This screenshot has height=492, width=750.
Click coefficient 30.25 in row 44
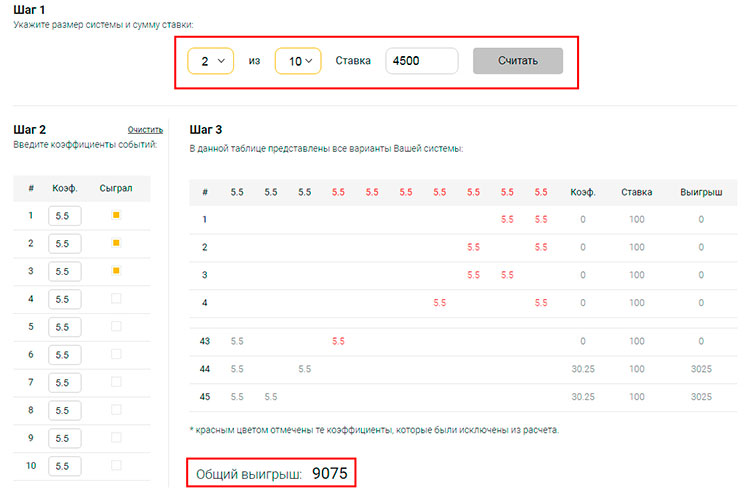[583, 369]
